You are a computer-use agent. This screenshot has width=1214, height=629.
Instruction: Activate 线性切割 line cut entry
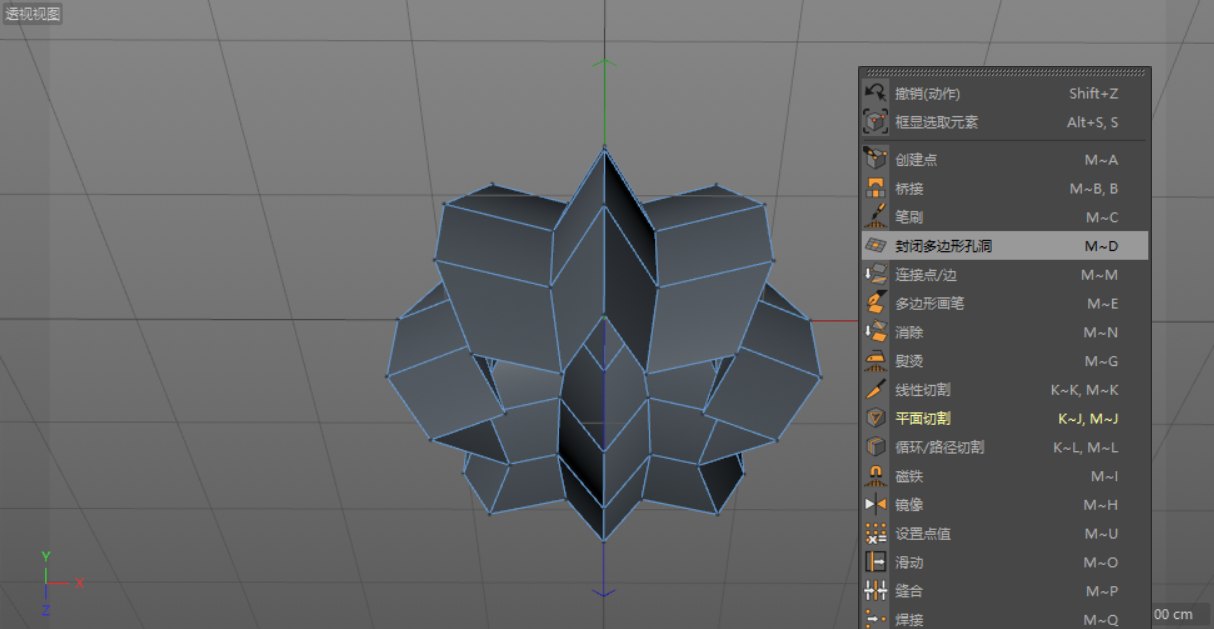point(922,390)
